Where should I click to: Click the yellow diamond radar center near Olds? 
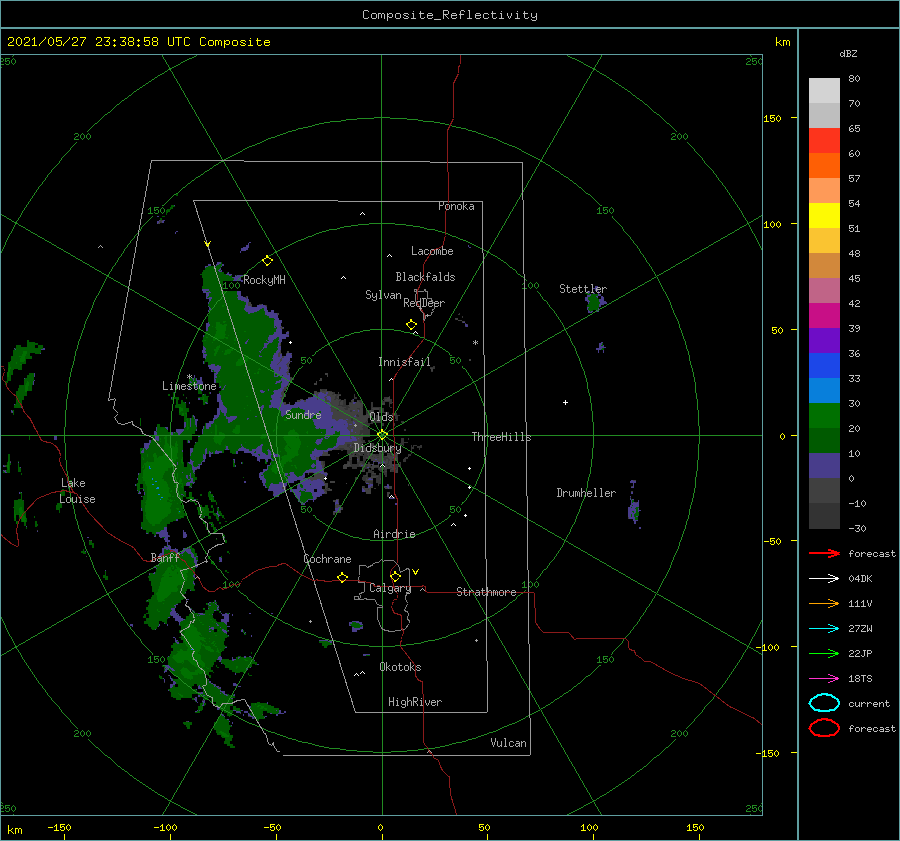coord(382,435)
